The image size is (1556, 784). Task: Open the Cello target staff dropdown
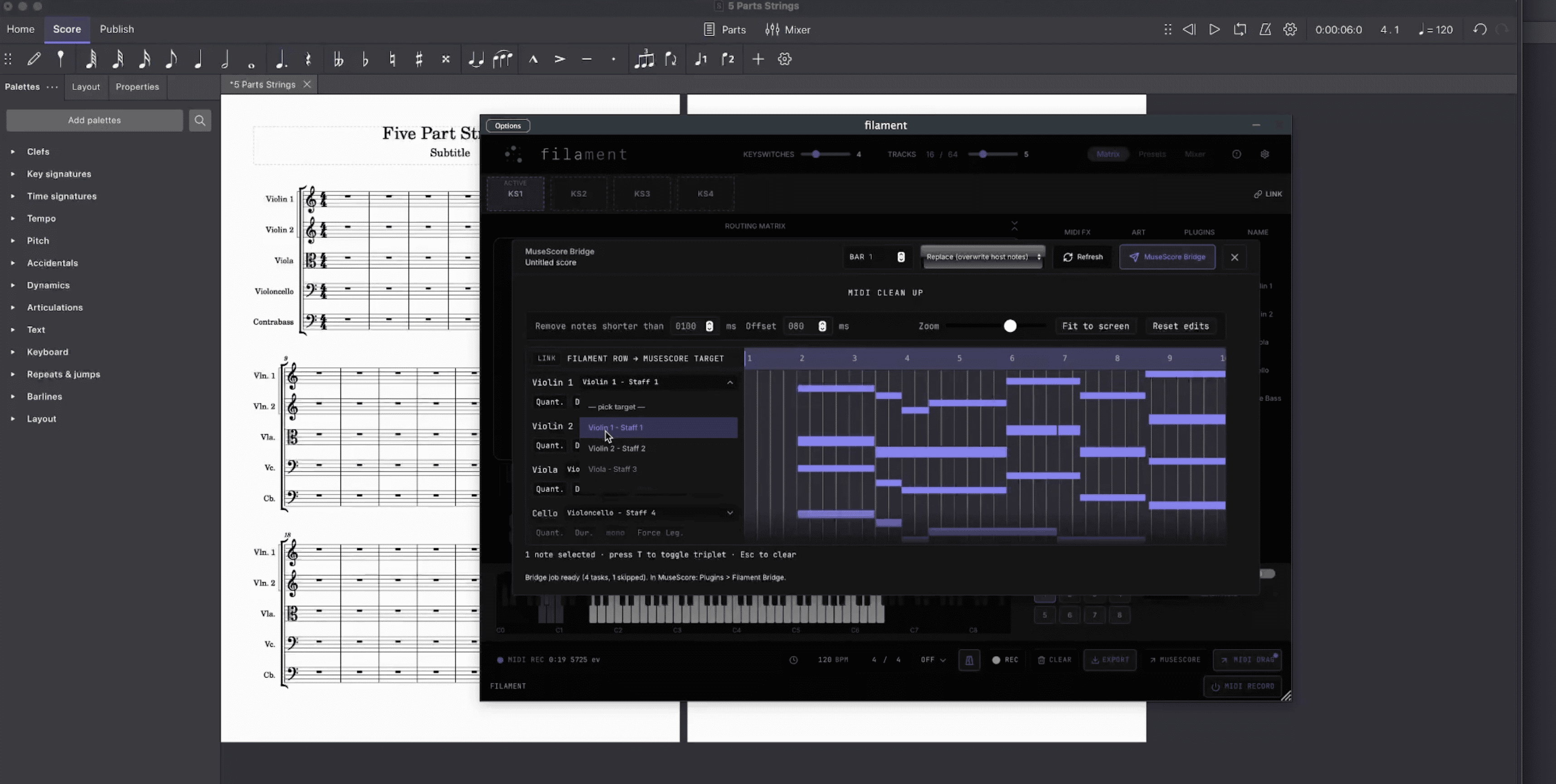pyautogui.click(x=650, y=513)
